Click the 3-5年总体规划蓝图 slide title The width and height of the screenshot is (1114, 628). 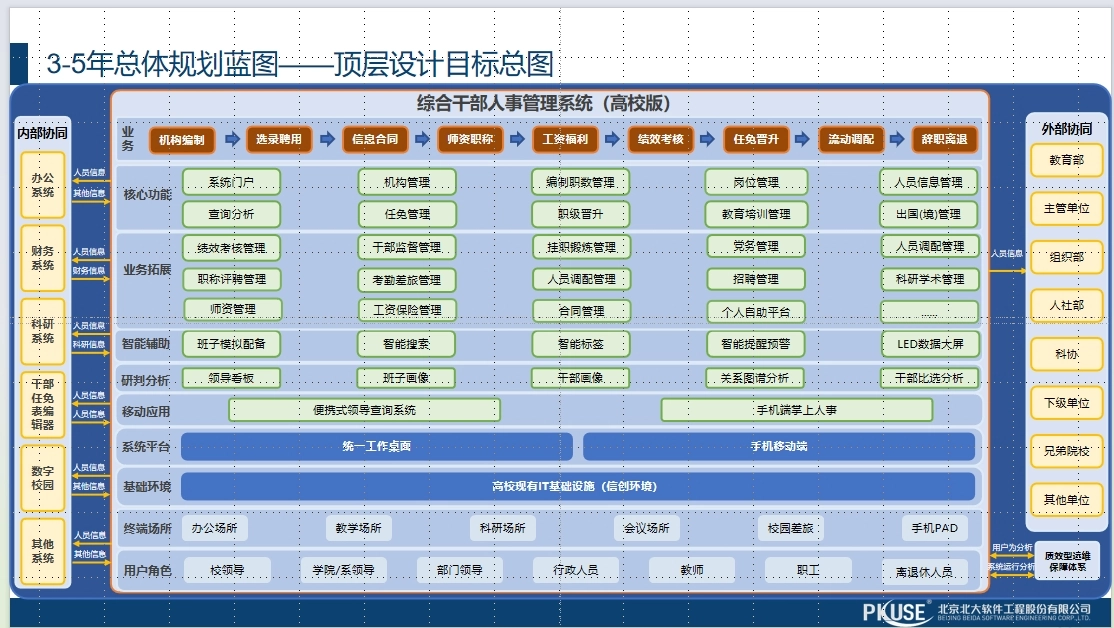tap(300, 64)
